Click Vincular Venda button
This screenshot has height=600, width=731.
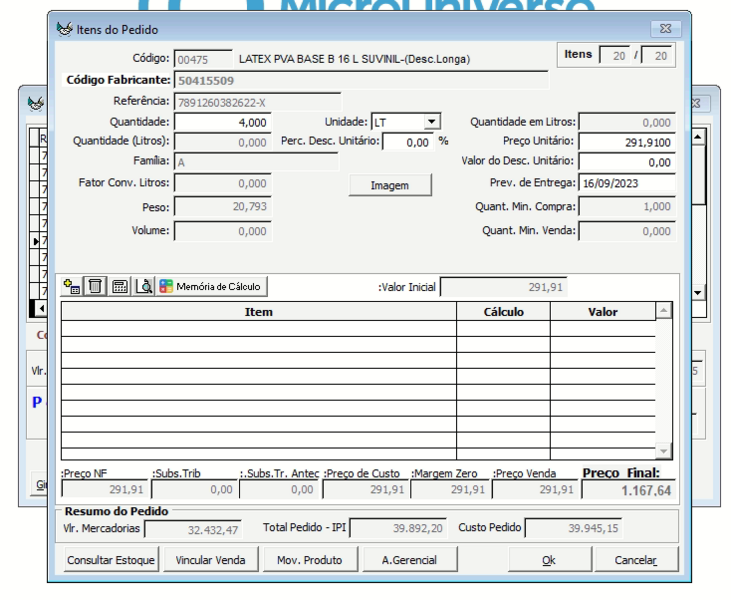210,560
